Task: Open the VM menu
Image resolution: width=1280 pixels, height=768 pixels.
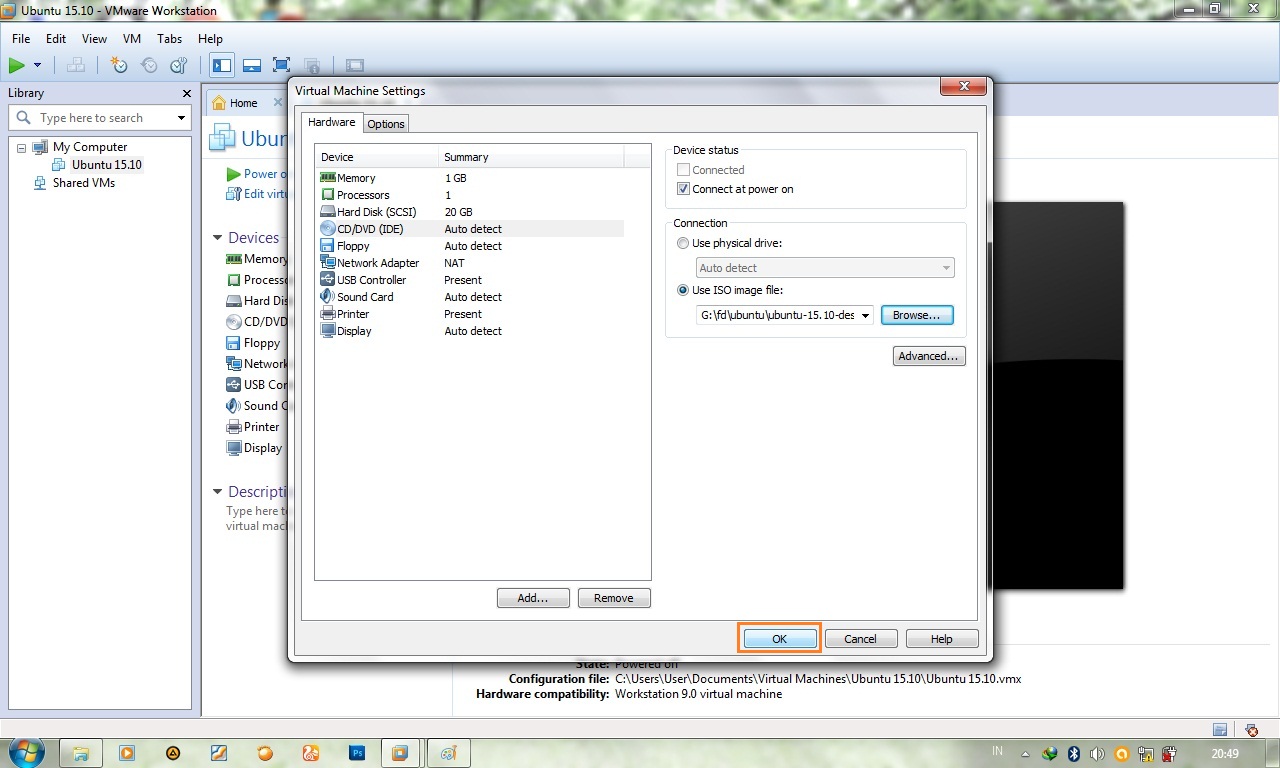Action: [131, 38]
